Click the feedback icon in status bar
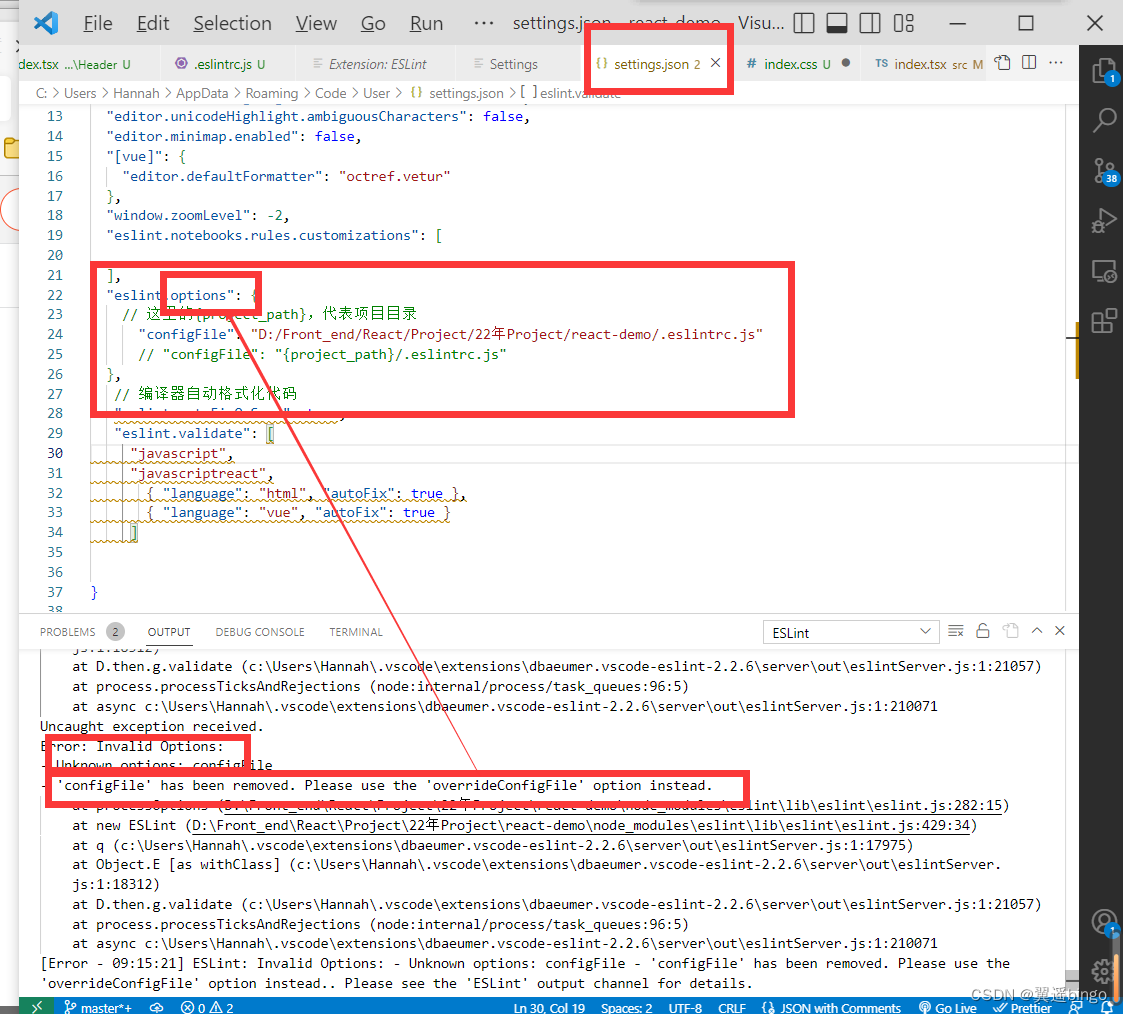The width and height of the screenshot is (1123, 1014). click(1076, 1007)
